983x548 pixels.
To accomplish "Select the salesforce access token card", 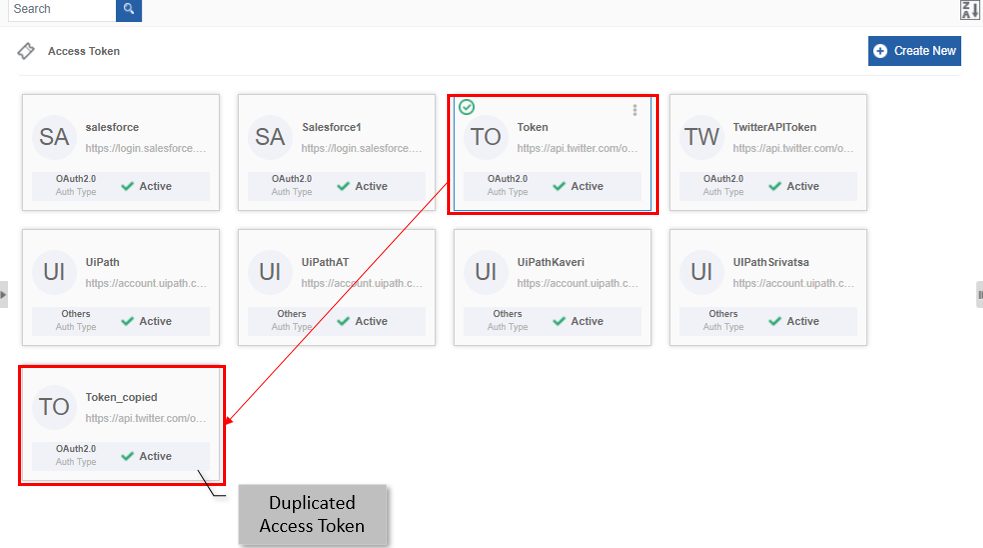I will (x=121, y=152).
